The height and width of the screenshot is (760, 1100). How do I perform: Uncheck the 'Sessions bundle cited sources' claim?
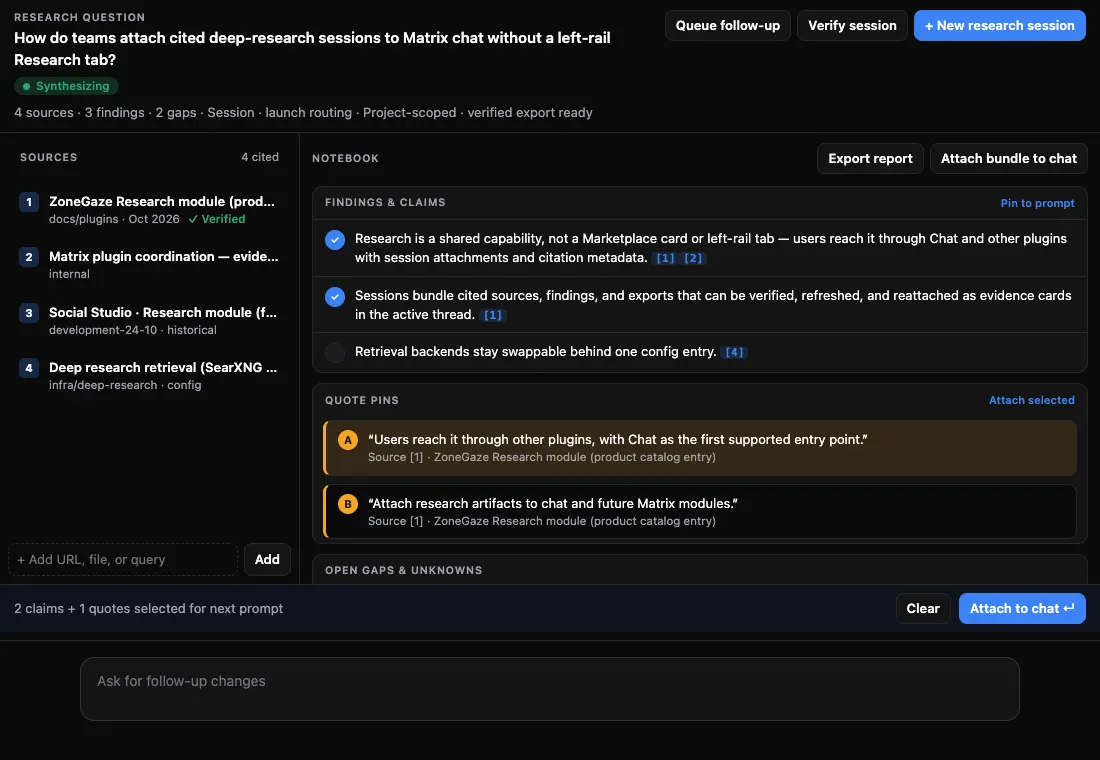(x=335, y=297)
